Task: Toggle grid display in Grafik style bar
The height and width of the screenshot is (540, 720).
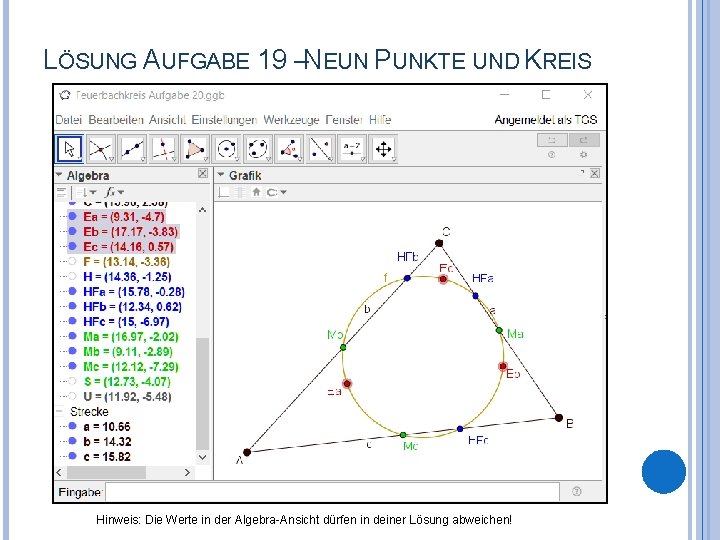Action: (239, 192)
